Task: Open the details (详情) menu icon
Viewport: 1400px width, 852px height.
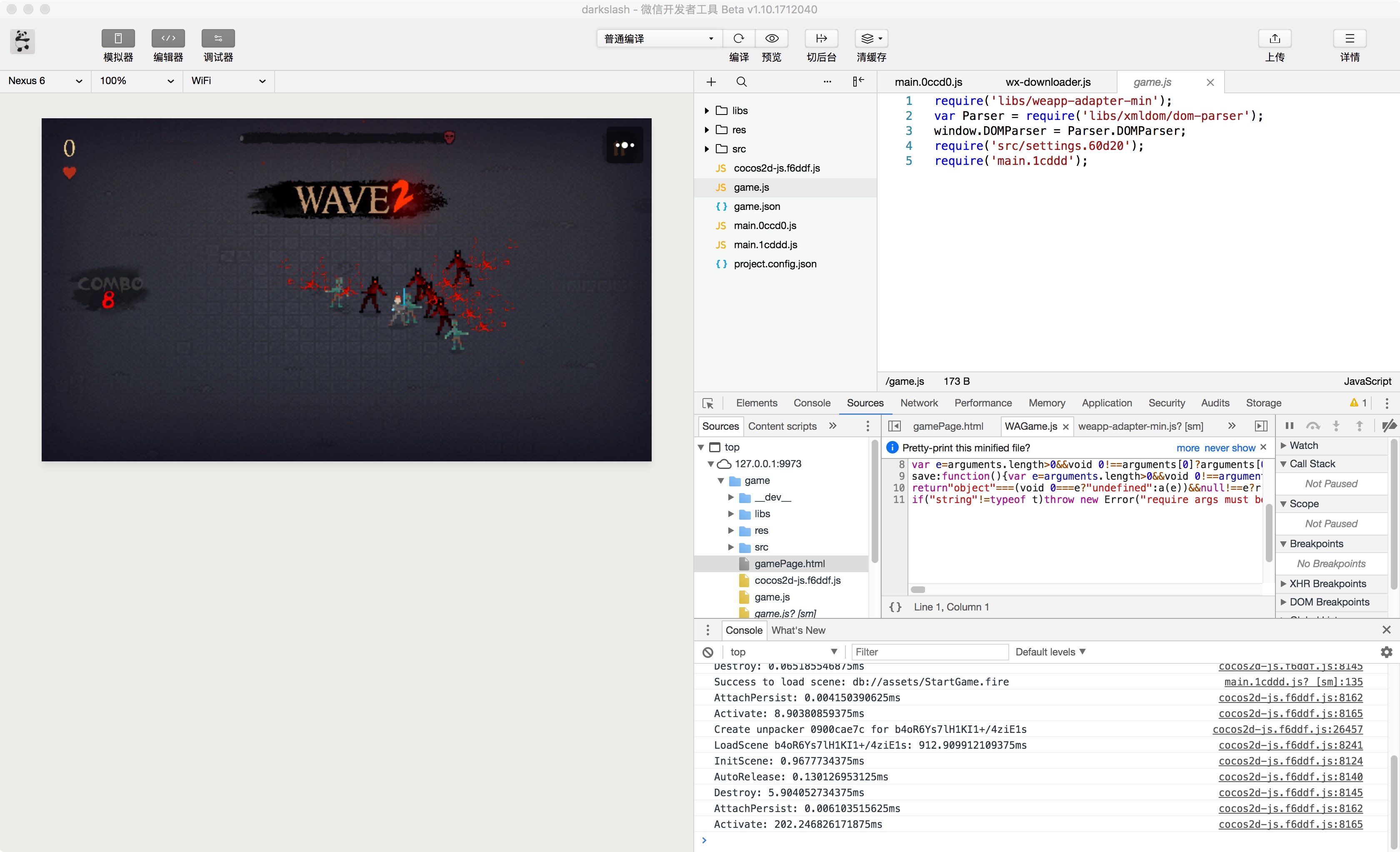Action: tap(1350, 39)
